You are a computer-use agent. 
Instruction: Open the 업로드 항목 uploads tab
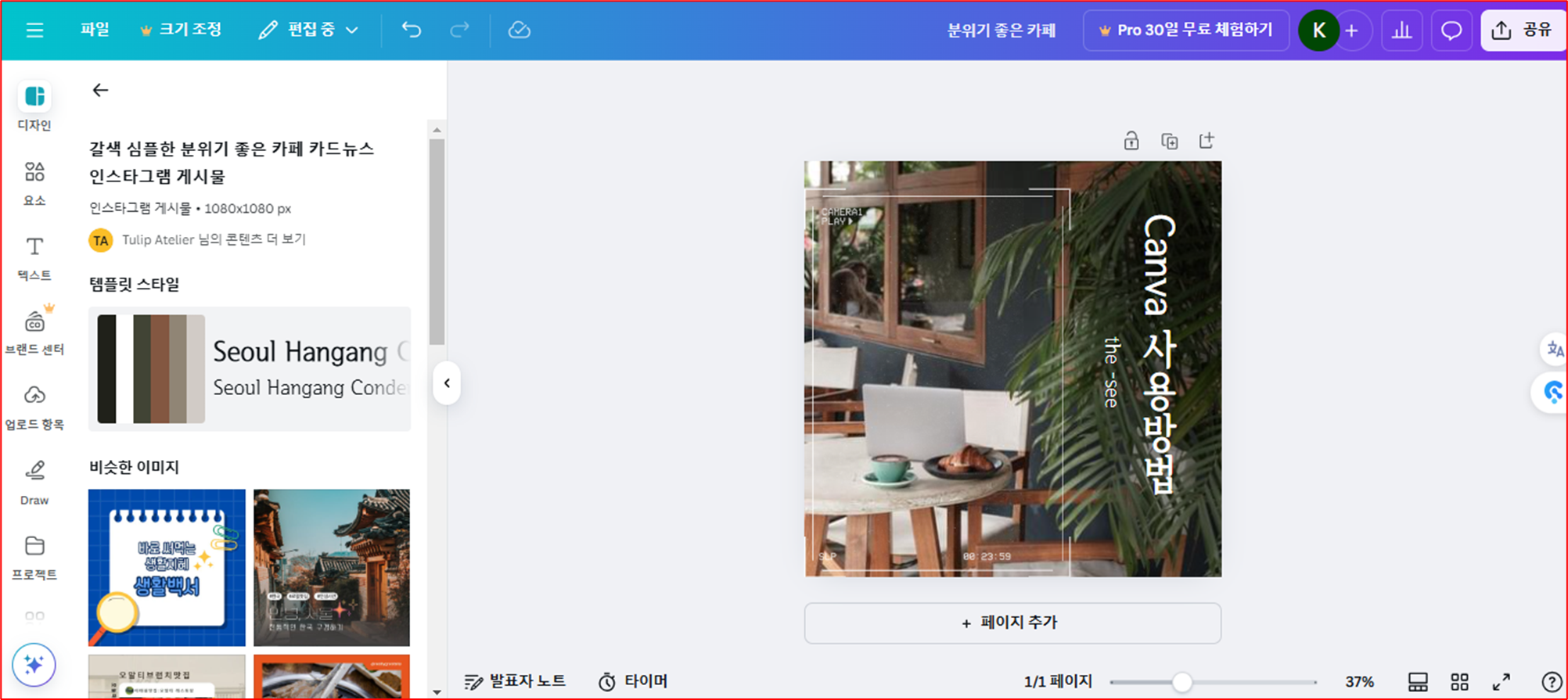click(x=34, y=407)
